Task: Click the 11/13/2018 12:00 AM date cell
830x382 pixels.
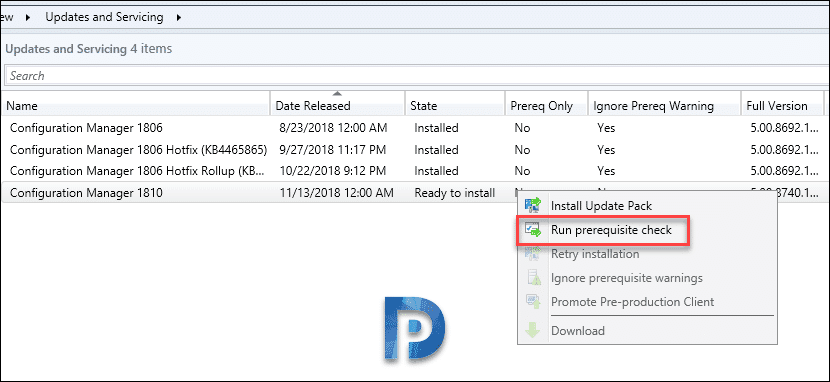Action: (336, 193)
